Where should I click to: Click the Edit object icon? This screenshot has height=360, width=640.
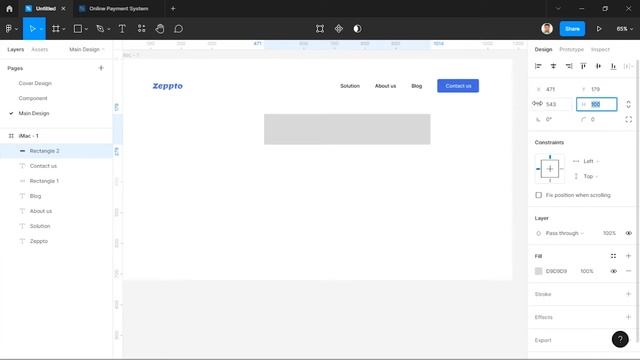(320, 29)
